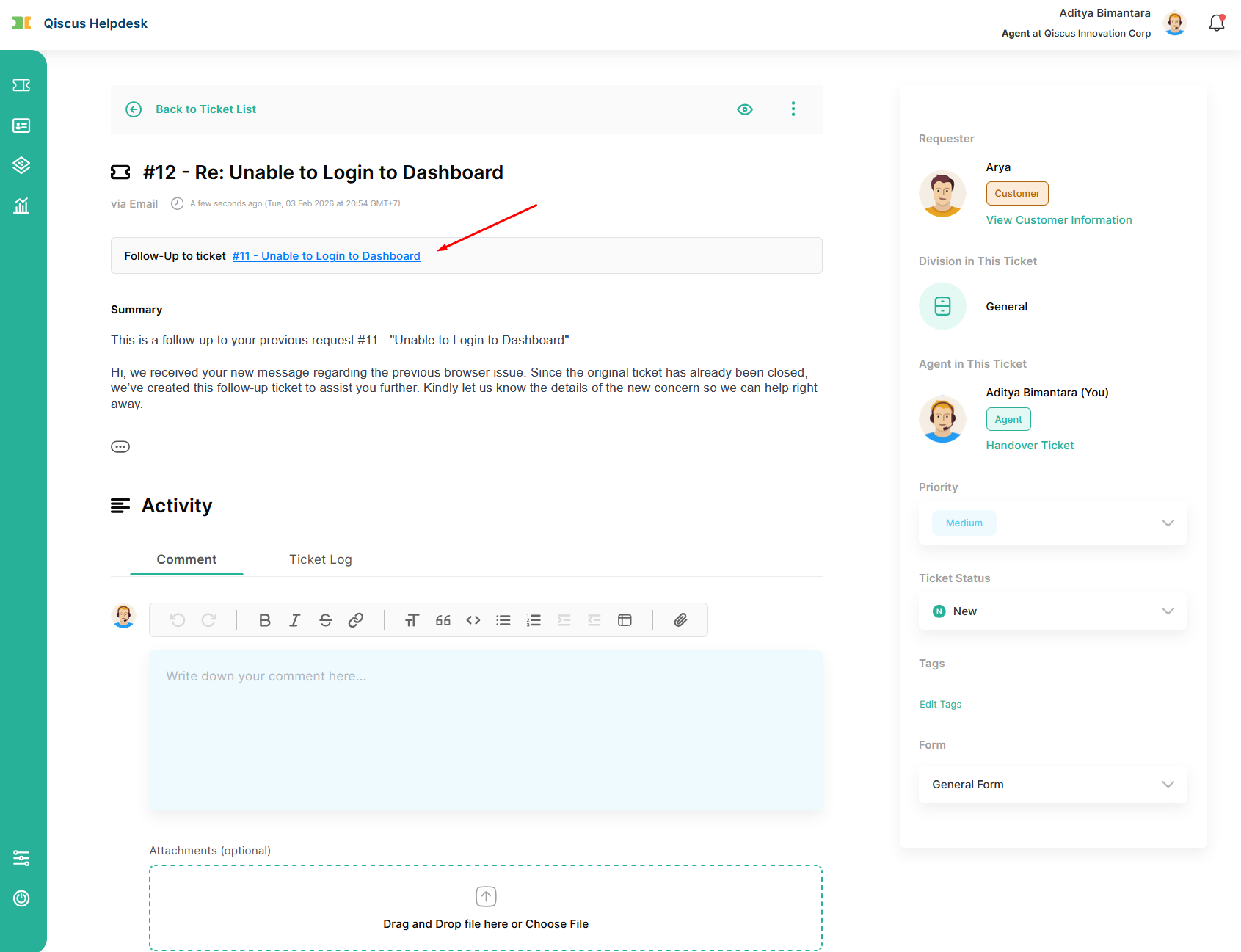Insert a numbered list

[534, 620]
